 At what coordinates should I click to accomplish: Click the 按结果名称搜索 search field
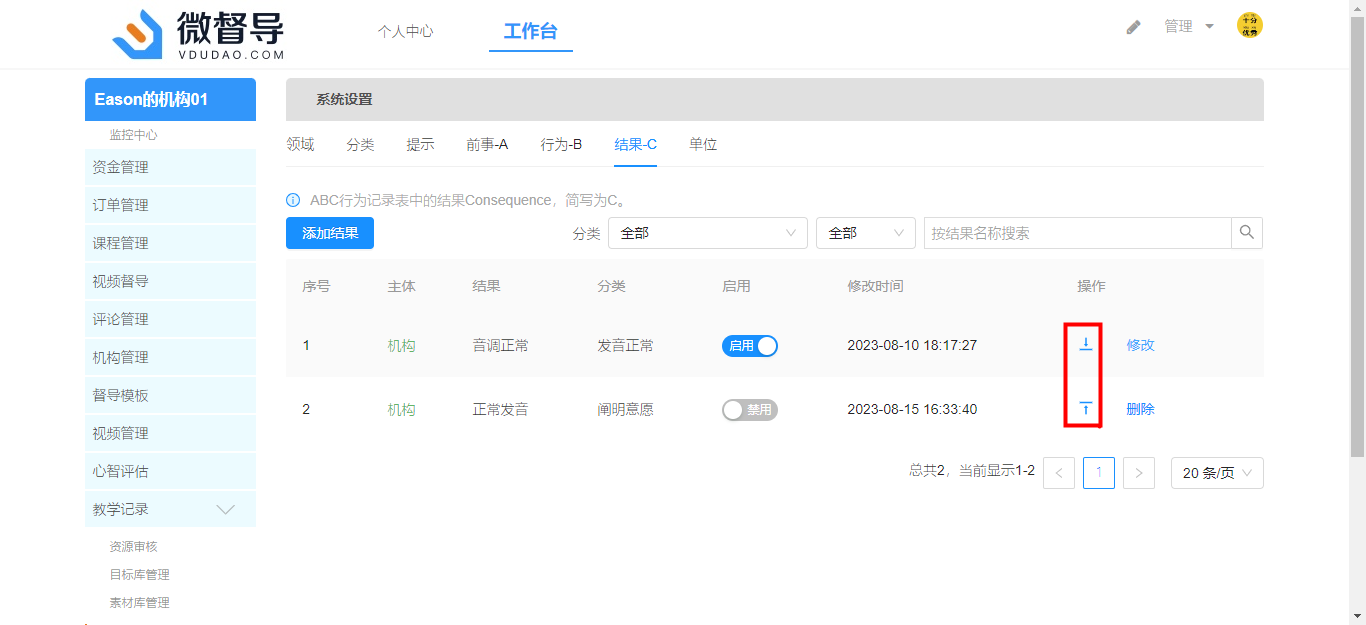coord(1077,233)
